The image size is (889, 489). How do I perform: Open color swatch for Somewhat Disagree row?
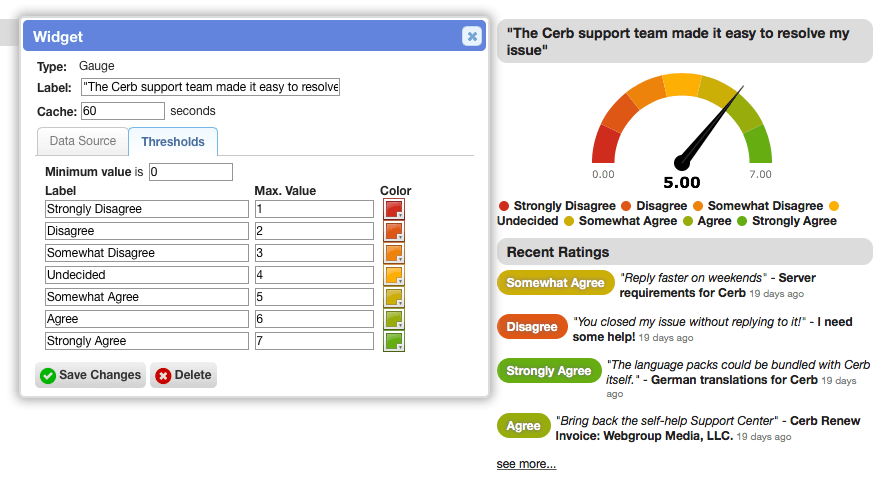pyautogui.click(x=393, y=253)
